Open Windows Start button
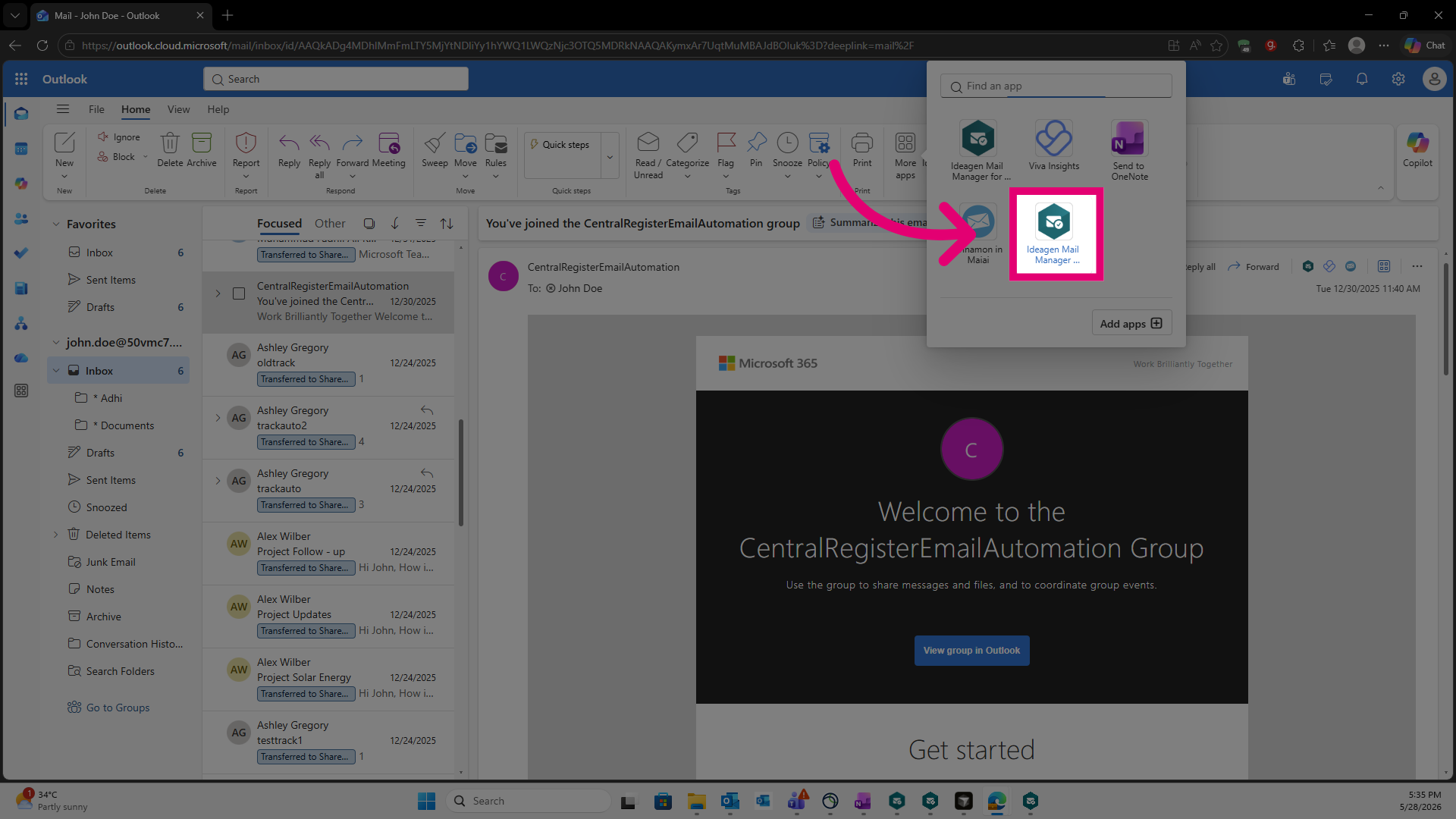1456x819 pixels. pyautogui.click(x=426, y=801)
